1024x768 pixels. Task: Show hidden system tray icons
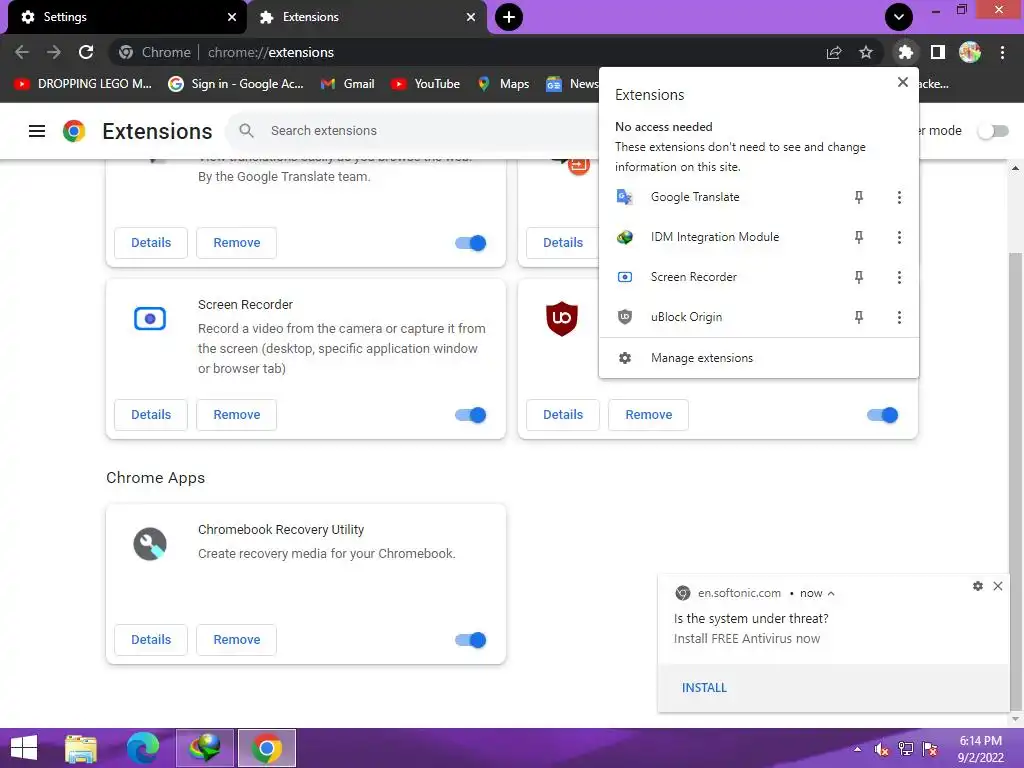point(857,749)
